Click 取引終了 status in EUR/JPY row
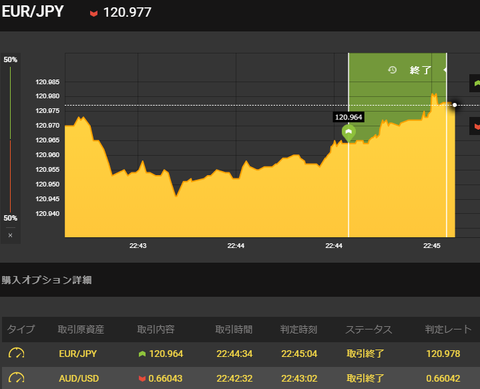 coord(365,354)
